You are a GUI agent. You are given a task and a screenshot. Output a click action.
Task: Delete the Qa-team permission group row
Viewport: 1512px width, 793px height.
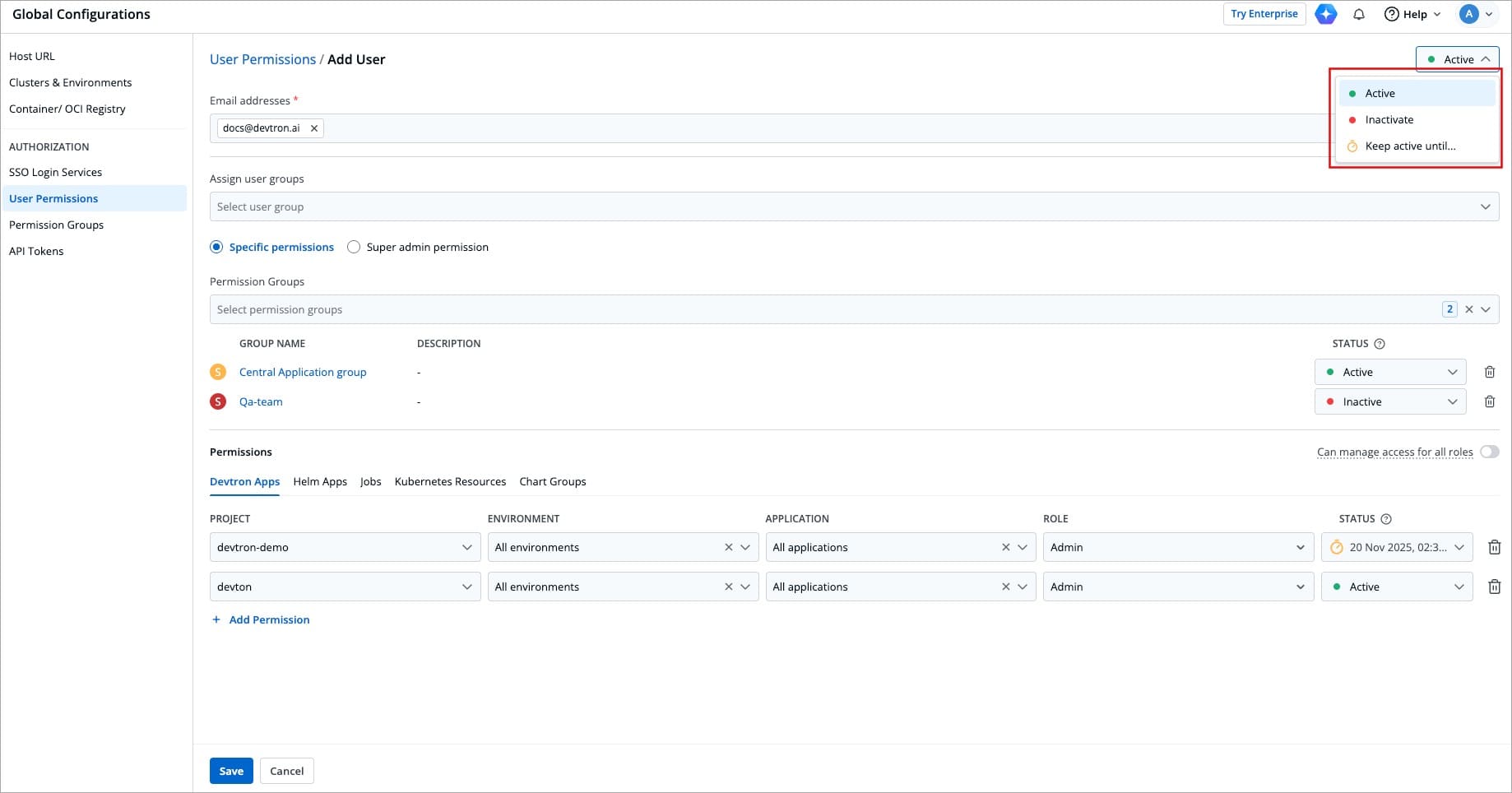1489,401
